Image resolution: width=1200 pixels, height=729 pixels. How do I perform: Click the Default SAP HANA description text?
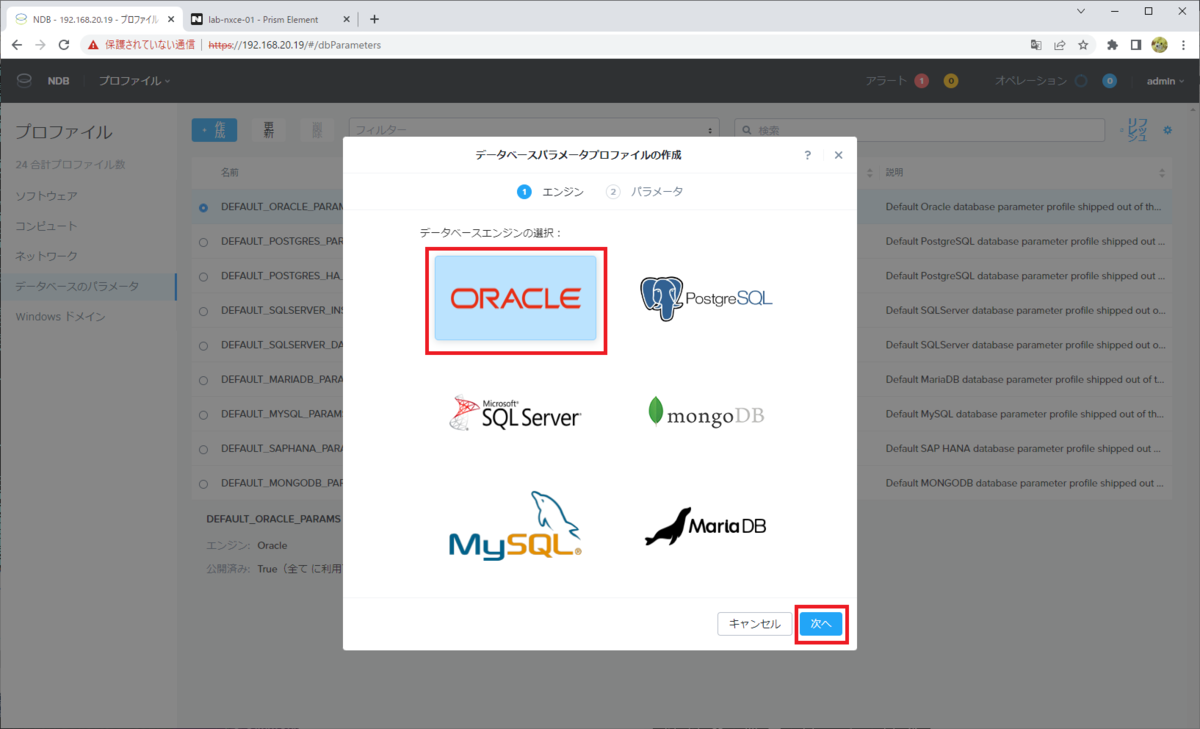[1025, 449]
